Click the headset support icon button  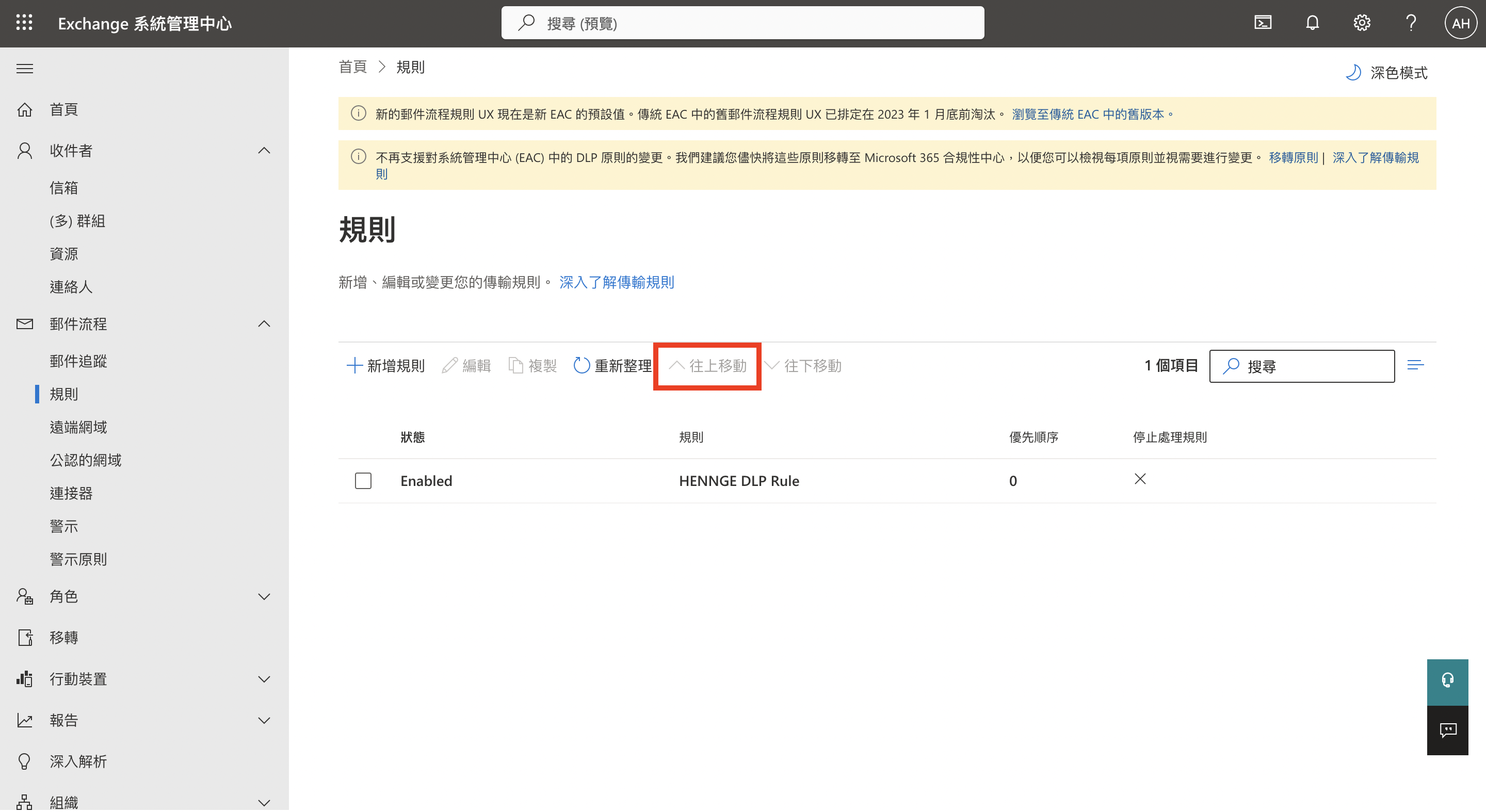point(1447,681)
